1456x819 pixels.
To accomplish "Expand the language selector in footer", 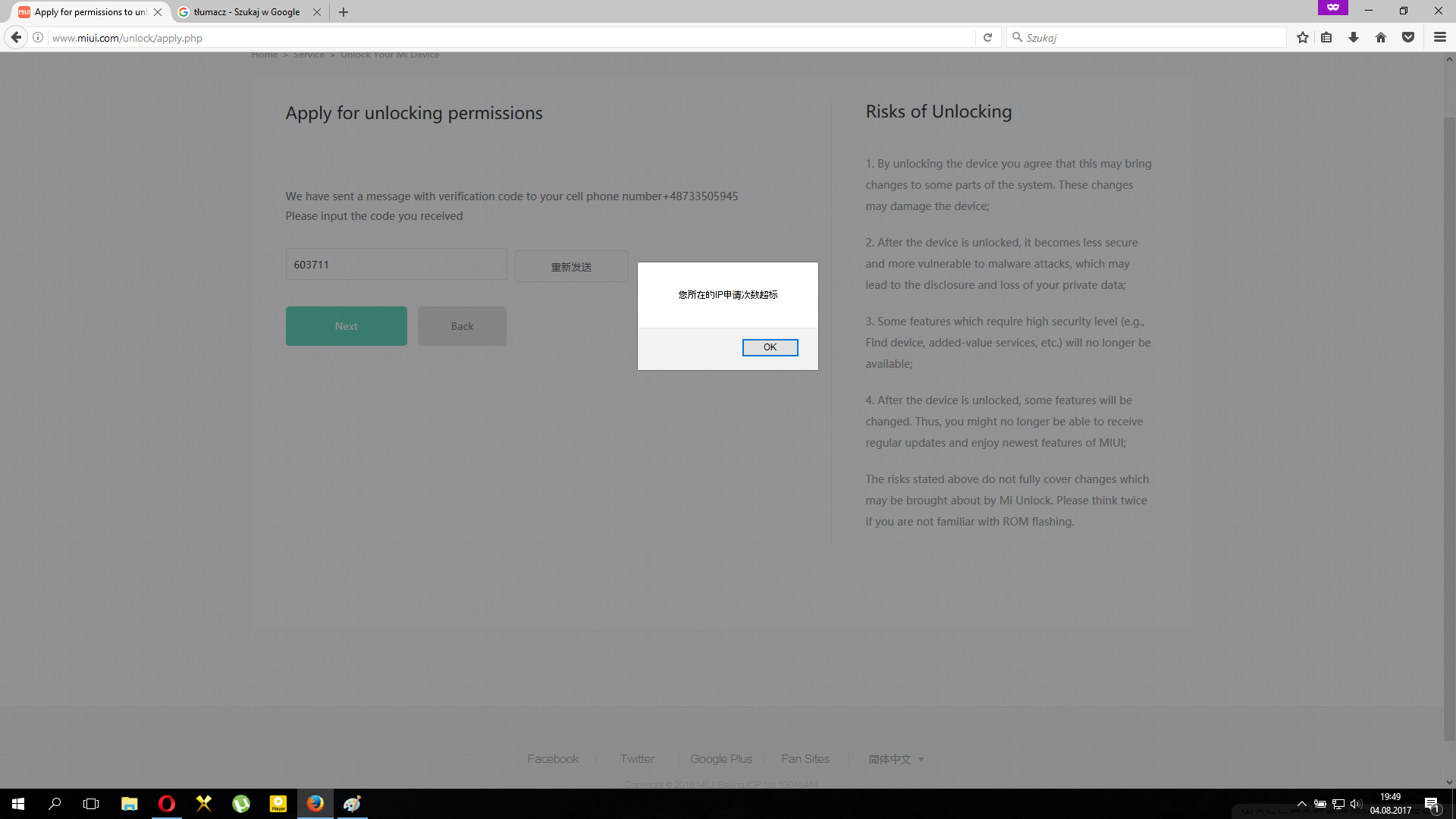I will [x=896, y=759].
